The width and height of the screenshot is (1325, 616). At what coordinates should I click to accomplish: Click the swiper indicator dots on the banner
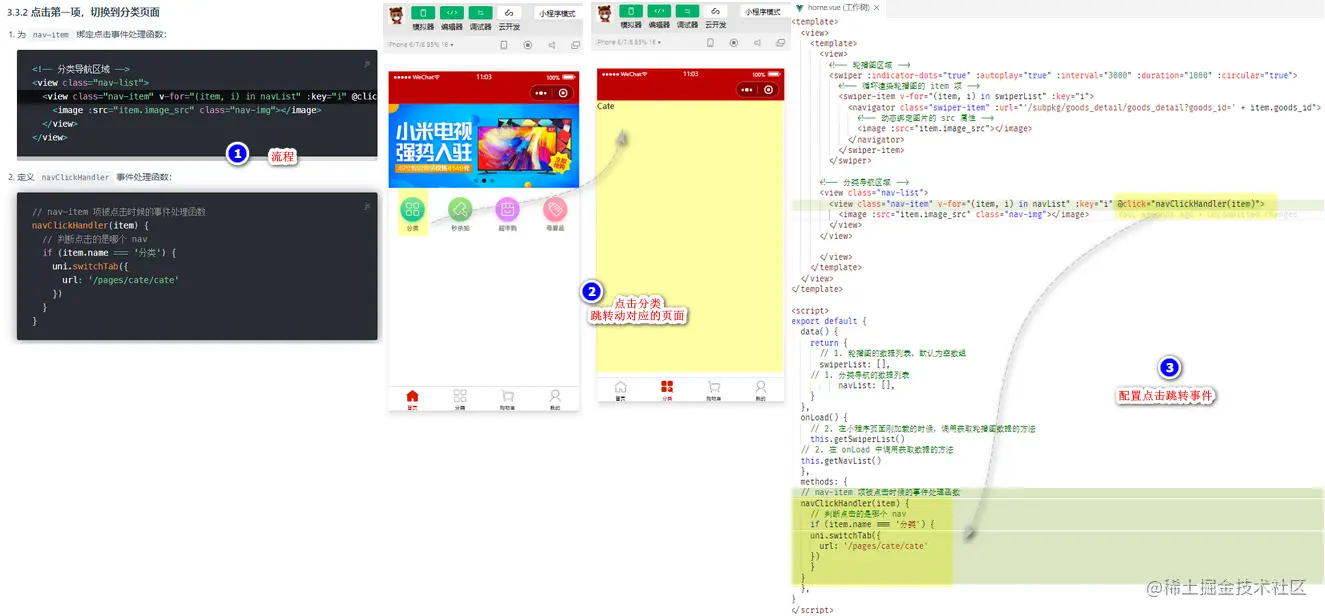tap(484, 181)
